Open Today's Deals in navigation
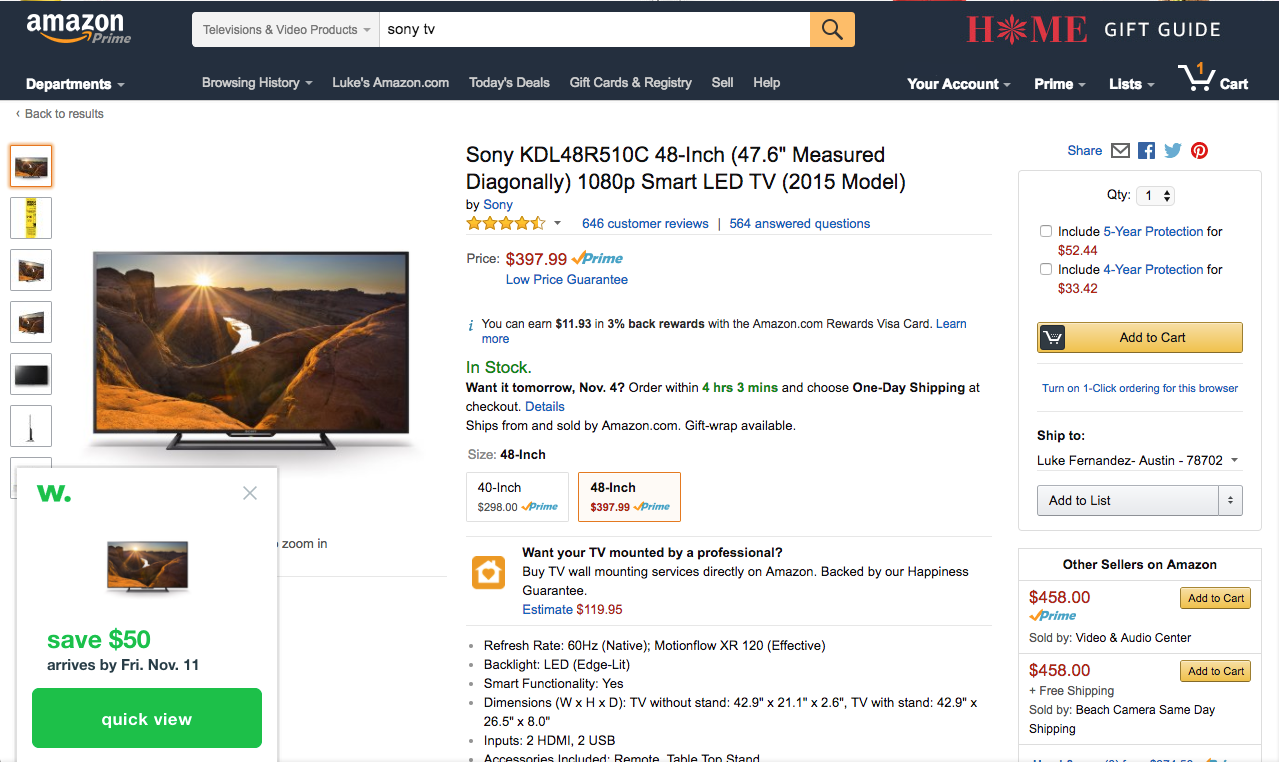 point(509,83)
